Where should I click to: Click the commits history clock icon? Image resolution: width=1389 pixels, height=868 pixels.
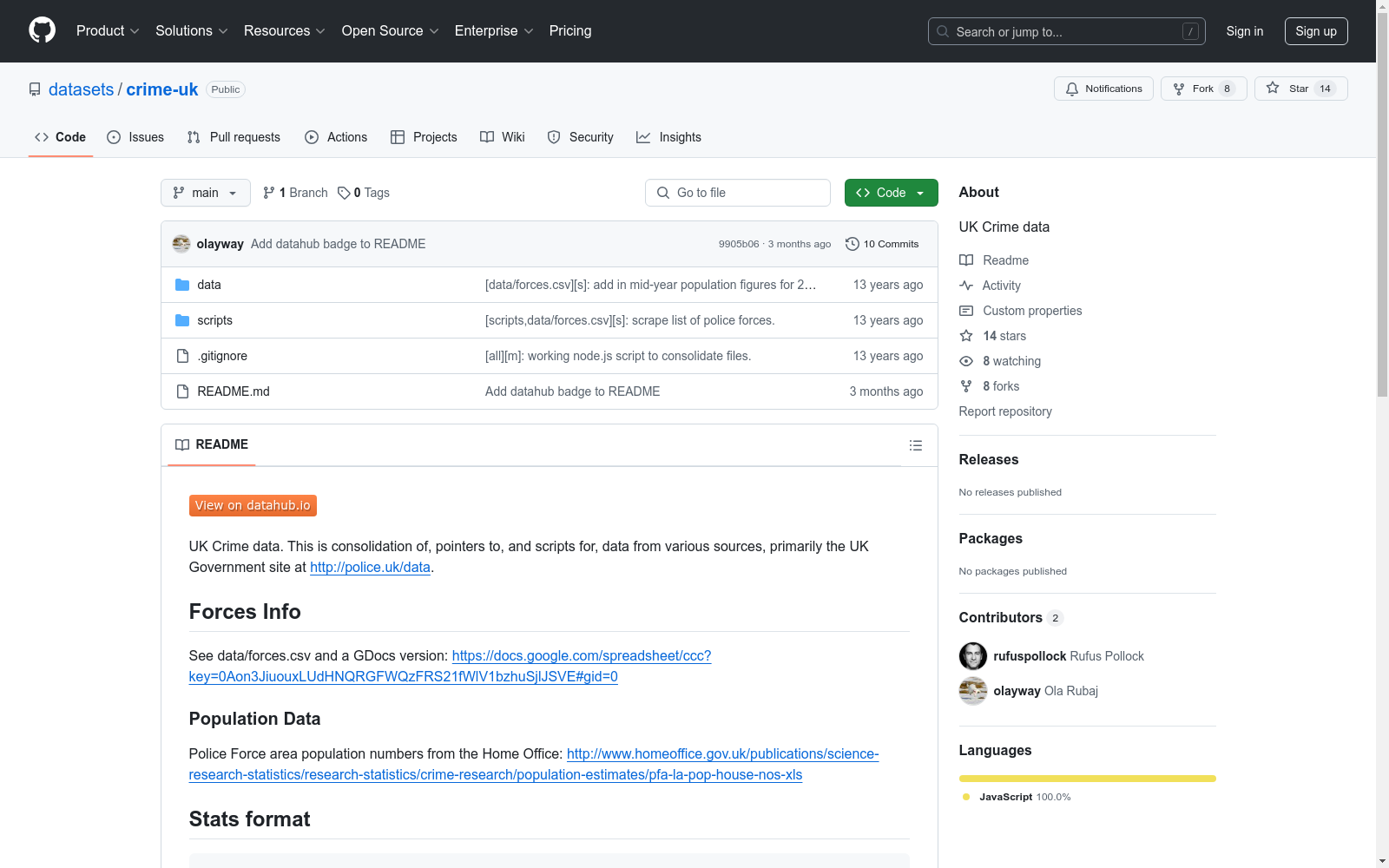(x=852, y=244)
